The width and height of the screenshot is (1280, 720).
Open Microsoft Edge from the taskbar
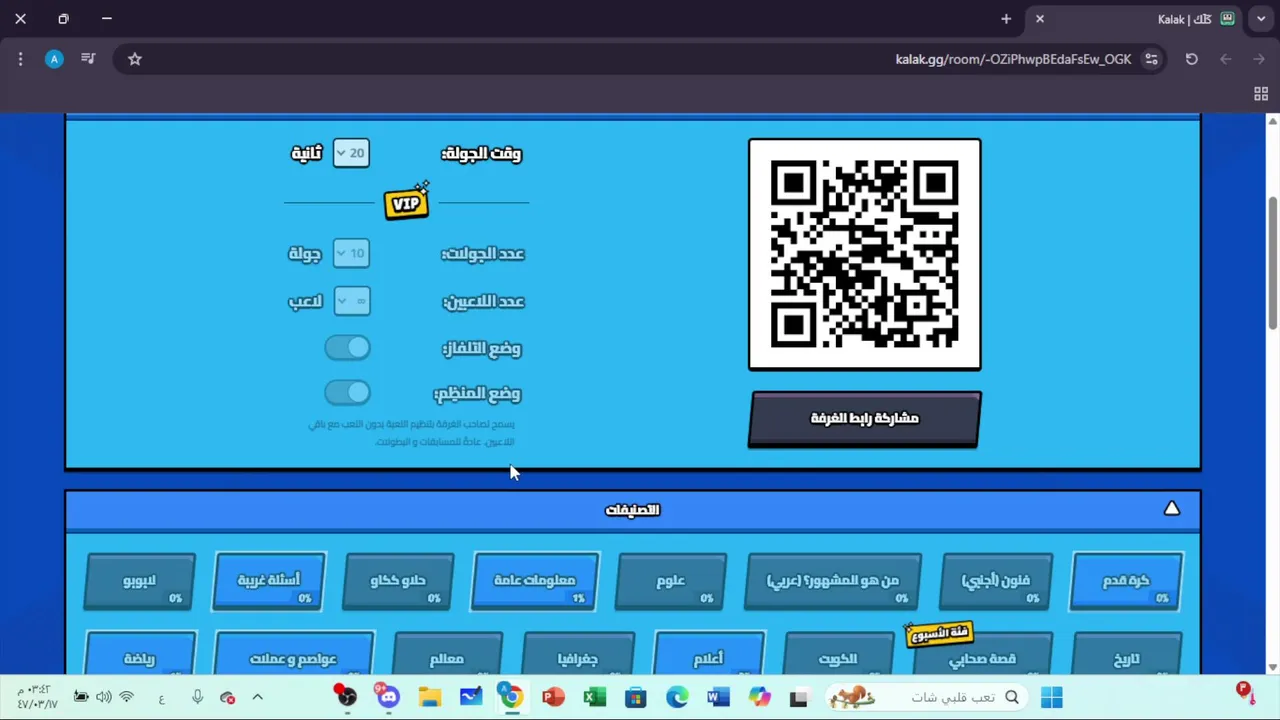click(x=677, y=697)
